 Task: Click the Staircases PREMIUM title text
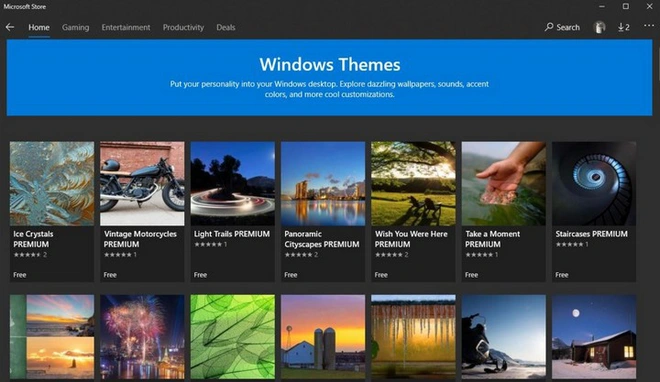(591, 234)
